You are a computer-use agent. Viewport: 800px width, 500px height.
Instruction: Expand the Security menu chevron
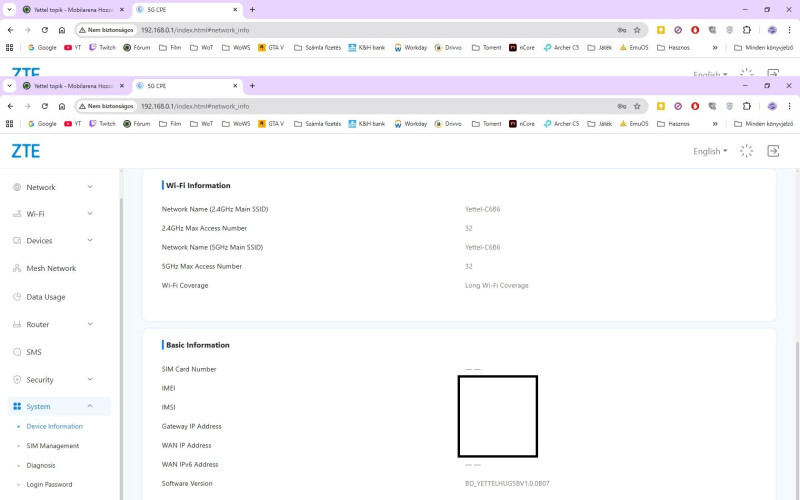point(90,379)
